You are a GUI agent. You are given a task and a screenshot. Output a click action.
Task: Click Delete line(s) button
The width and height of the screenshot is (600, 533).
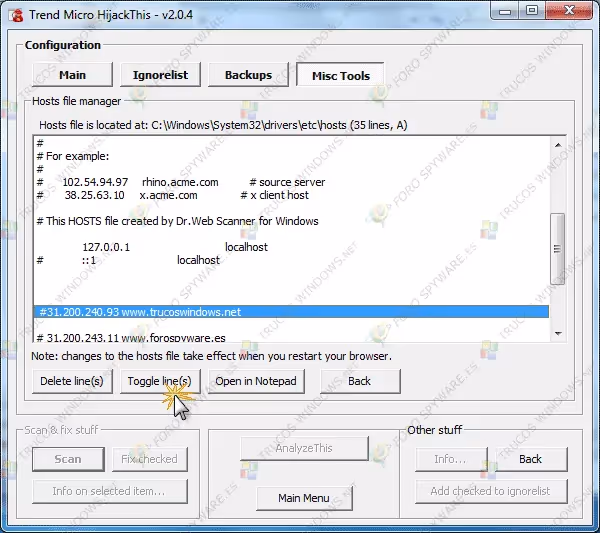coord(72,381)
